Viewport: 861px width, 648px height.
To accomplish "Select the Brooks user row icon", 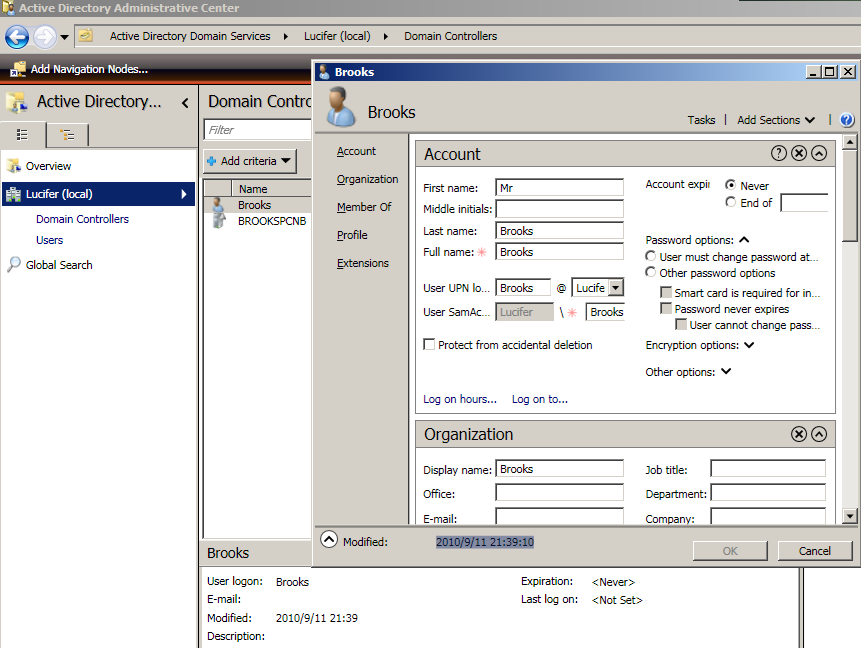I will click(219, 205).
